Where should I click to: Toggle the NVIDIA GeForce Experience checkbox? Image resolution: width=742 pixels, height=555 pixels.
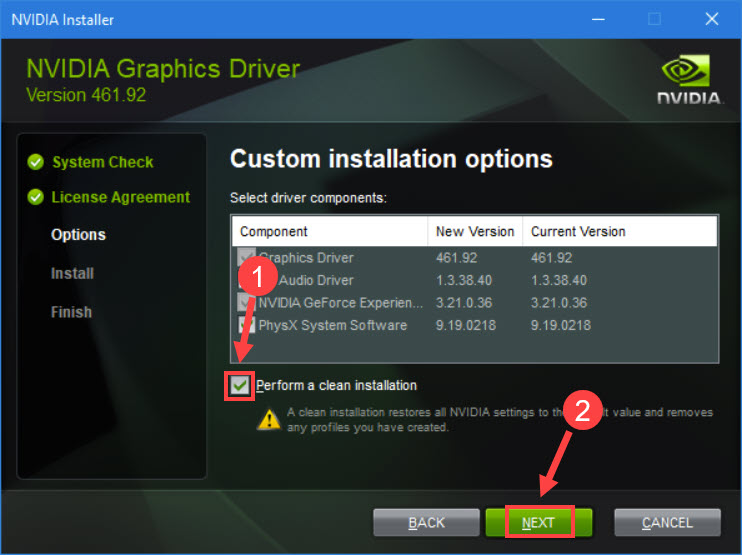246,303
